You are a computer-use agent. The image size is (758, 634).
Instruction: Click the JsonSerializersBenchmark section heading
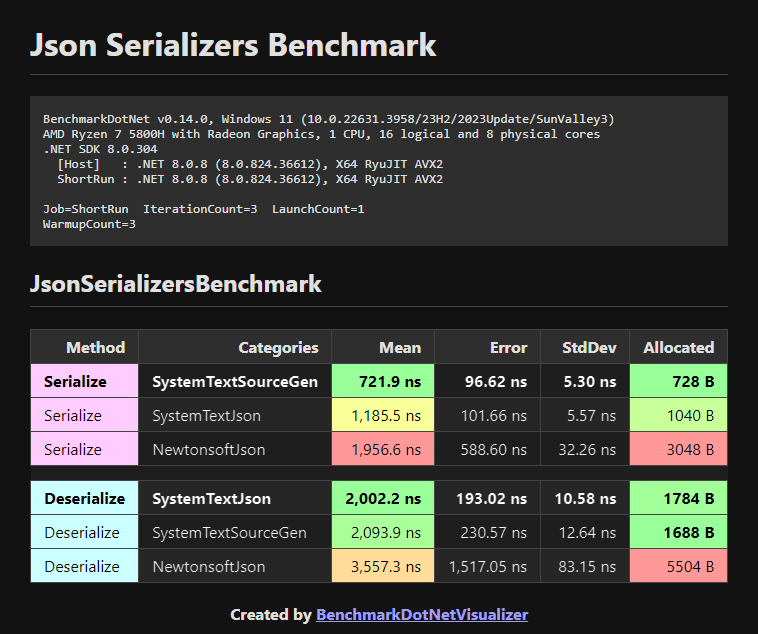click(175, 283)
